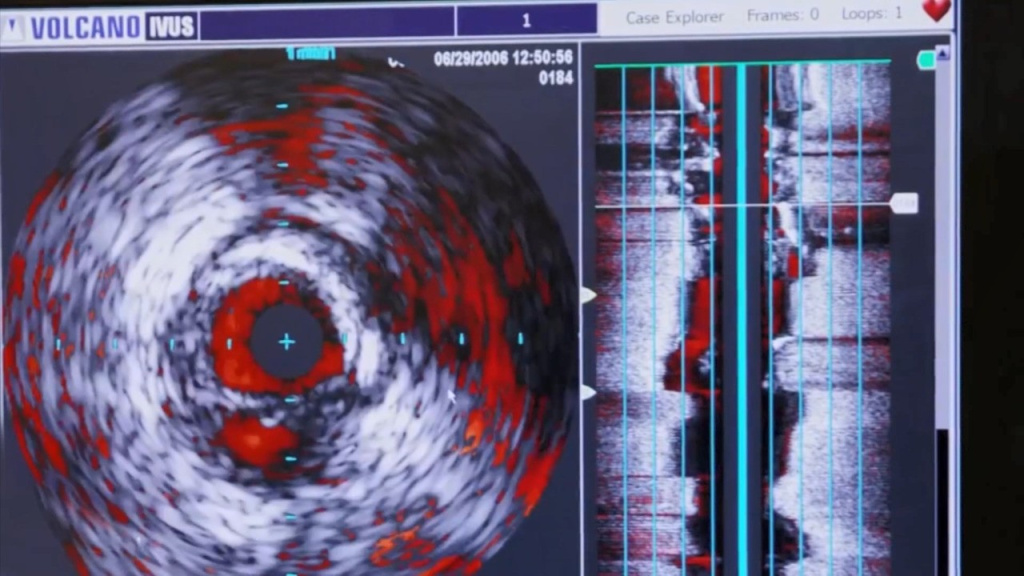Click the scrollbar up arrow

click(x=942, y=53)
